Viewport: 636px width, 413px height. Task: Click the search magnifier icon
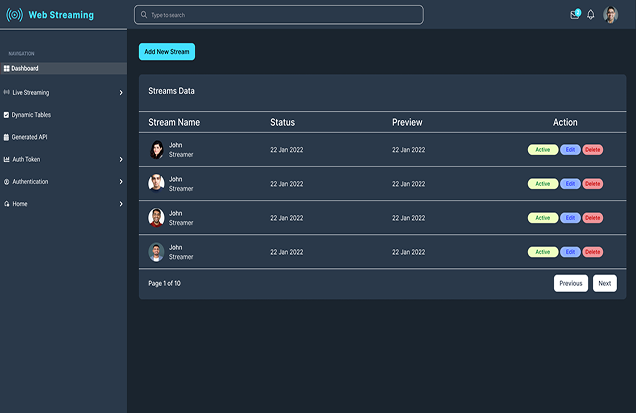pos(144,15)
